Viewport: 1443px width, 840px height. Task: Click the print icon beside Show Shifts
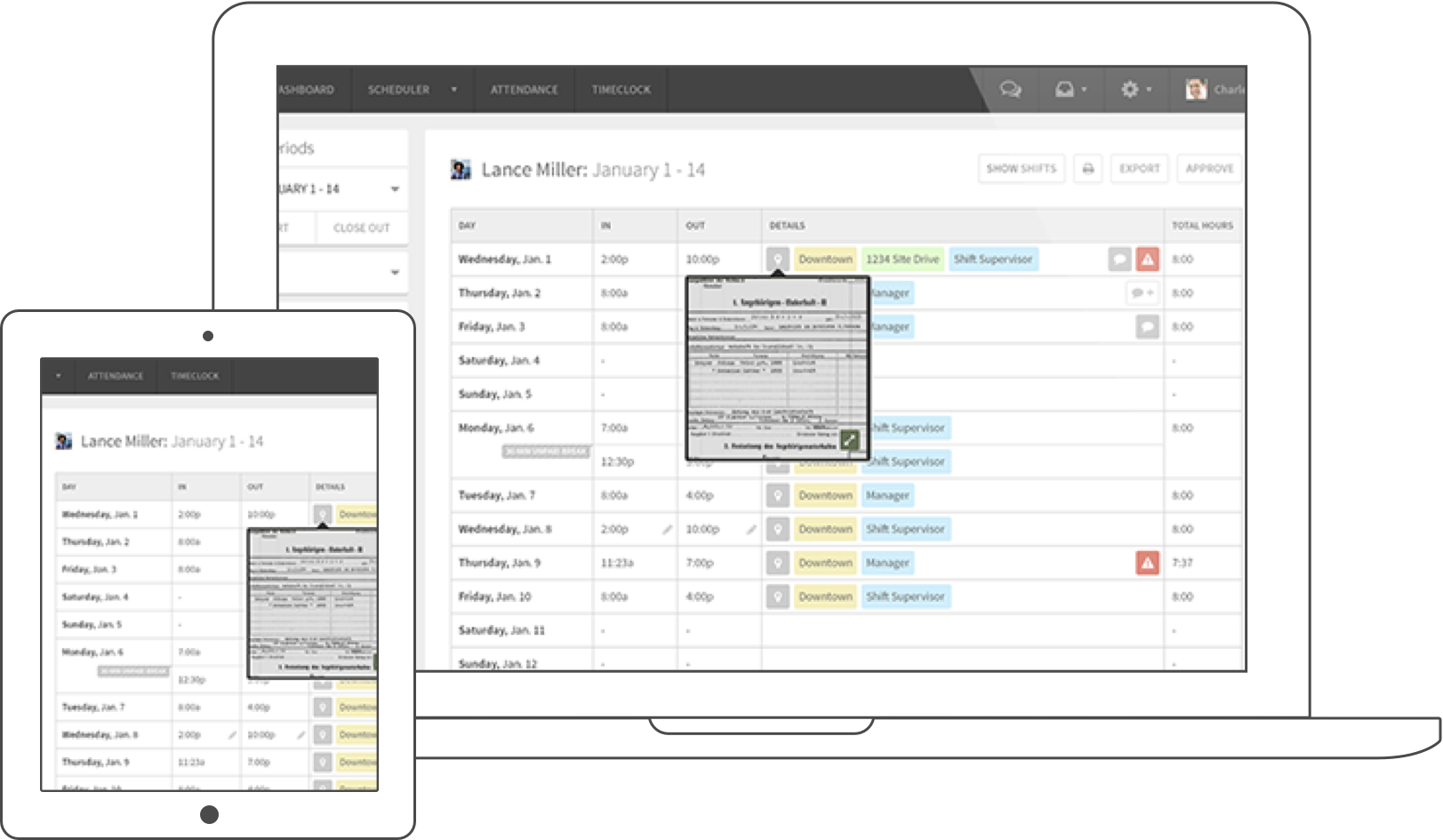tap(1088, 169)
